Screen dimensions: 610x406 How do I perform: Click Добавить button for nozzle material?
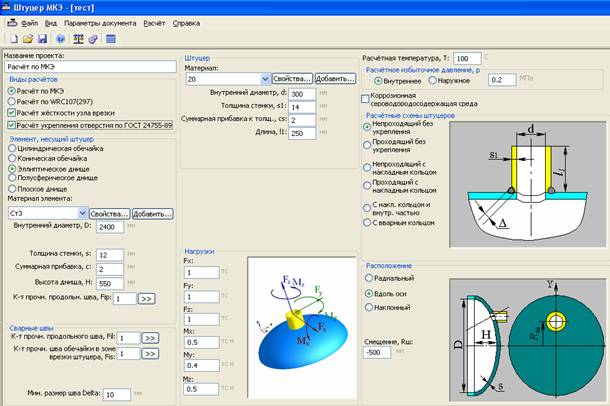pyautogui.click(x=335, y=79)
